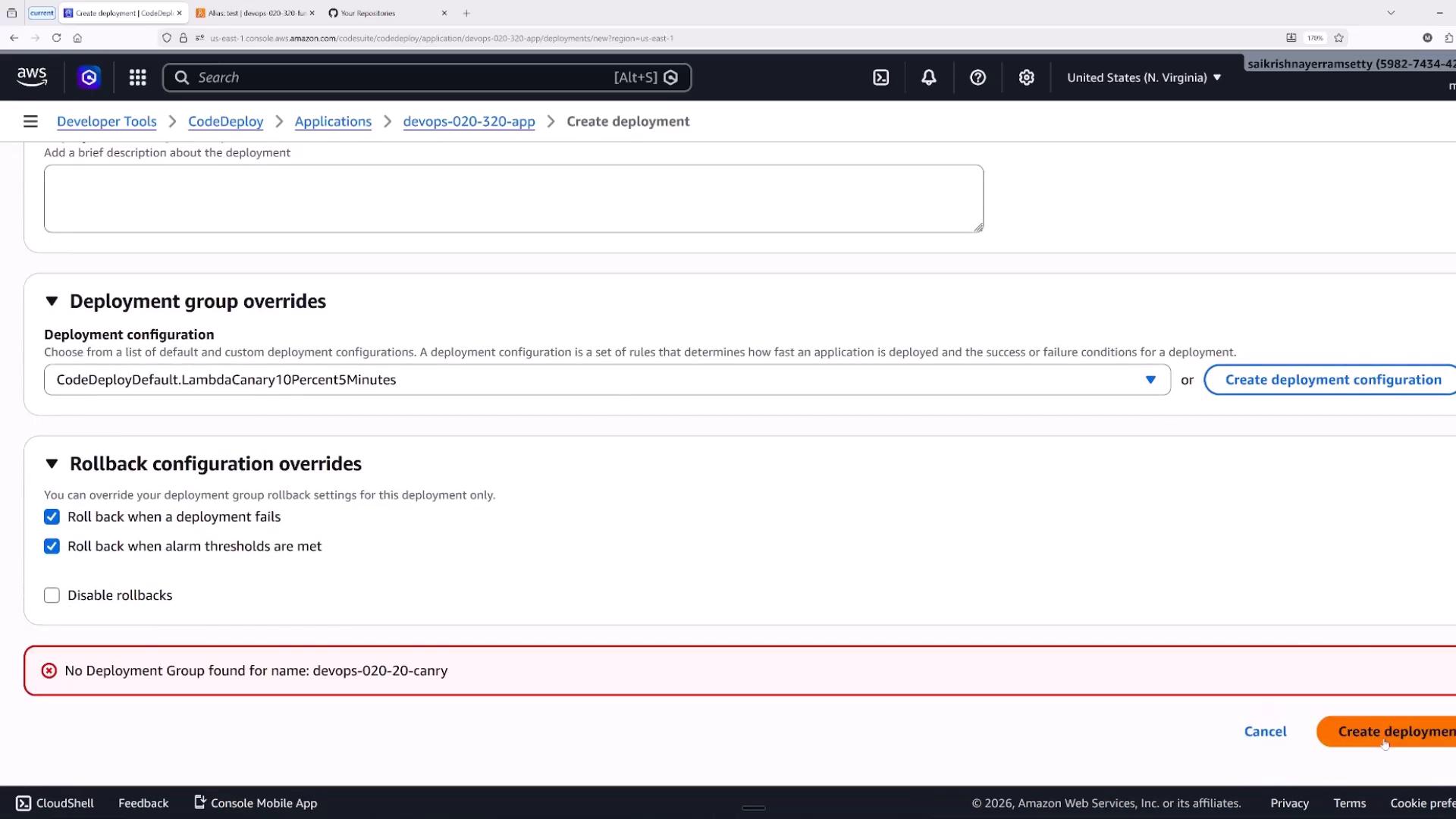1456x819 pixels.
Task: Open Console Mobile App footer link
Action: [256, 803]
